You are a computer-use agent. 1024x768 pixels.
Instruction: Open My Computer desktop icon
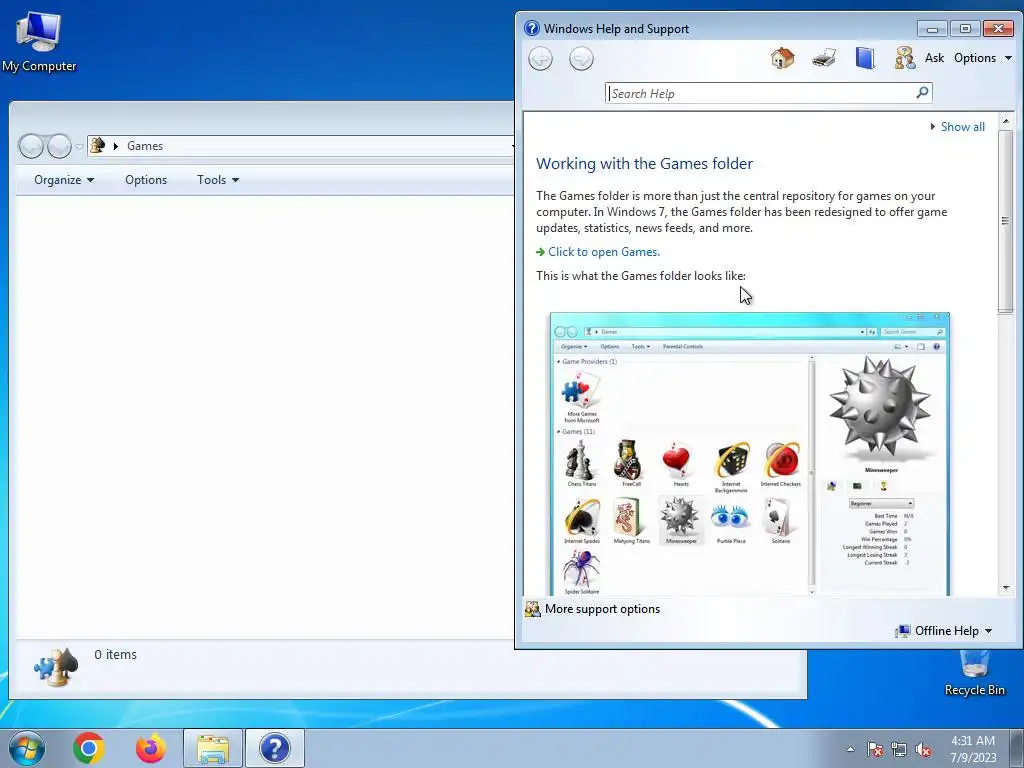click(39, 41)
